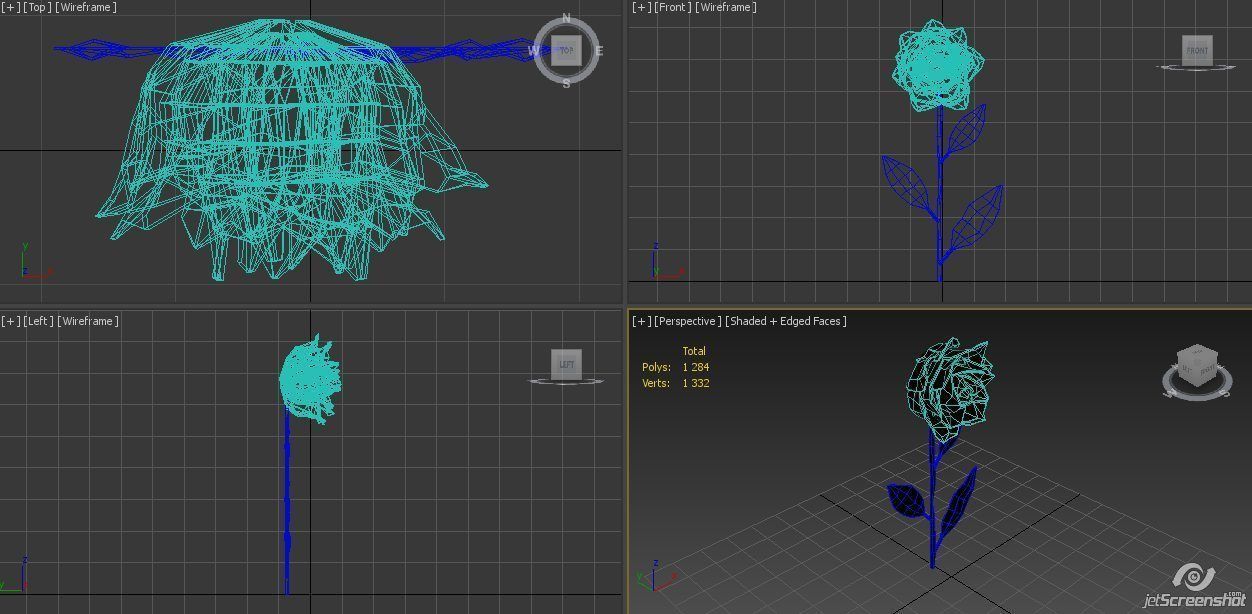Open the [+] menu of the Left viewport

click(x=10, y=321)
